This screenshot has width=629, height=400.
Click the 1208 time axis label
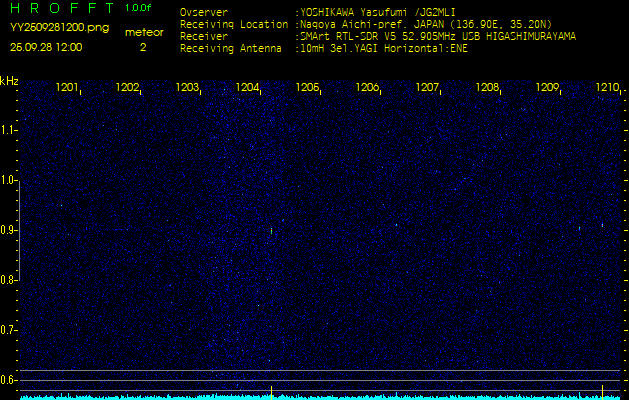pos(487,87)
